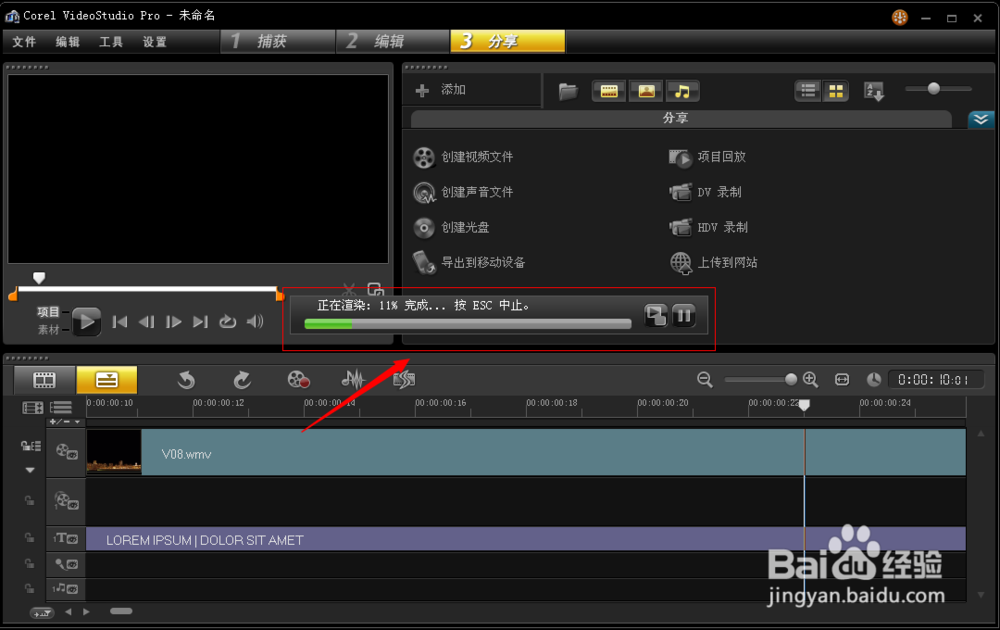This screenshot has width=1000, height=630.
Task: Pause the rendering process
Action: 684,315
